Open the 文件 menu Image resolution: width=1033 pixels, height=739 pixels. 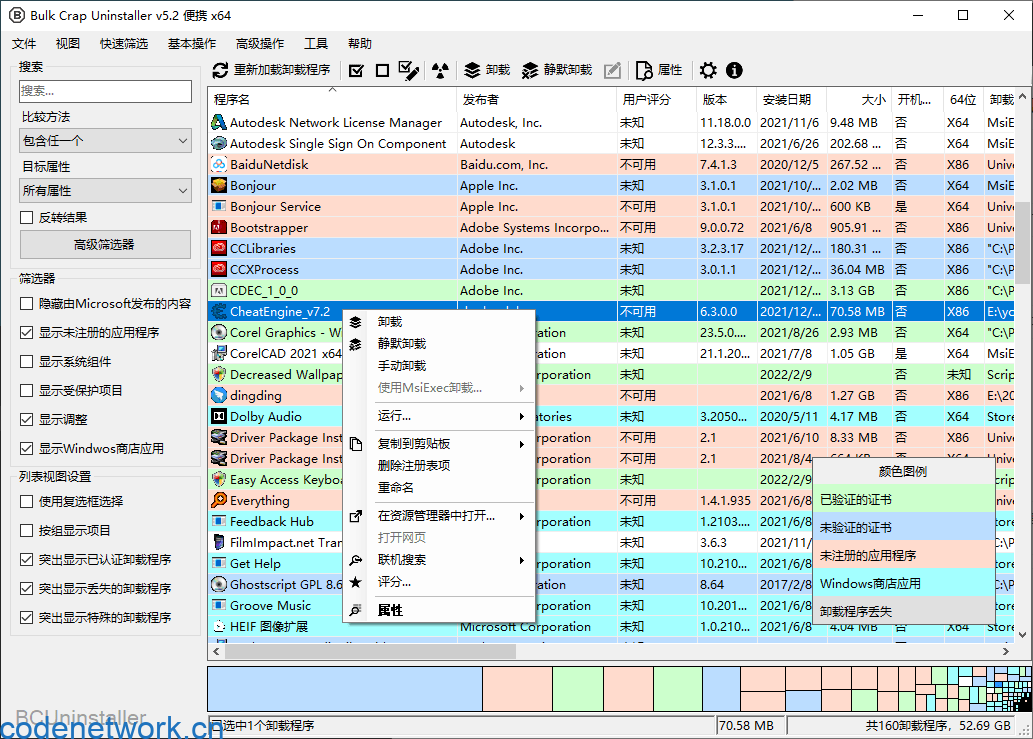[x=24, y=43]
